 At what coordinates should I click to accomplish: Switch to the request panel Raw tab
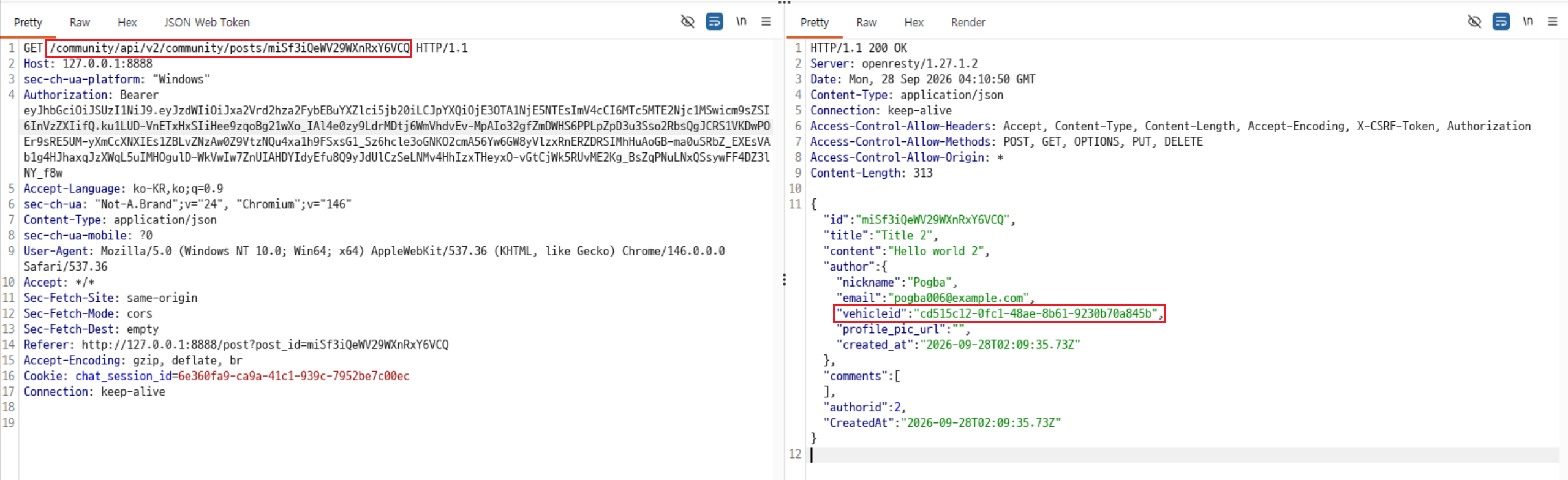pos(80,23)
